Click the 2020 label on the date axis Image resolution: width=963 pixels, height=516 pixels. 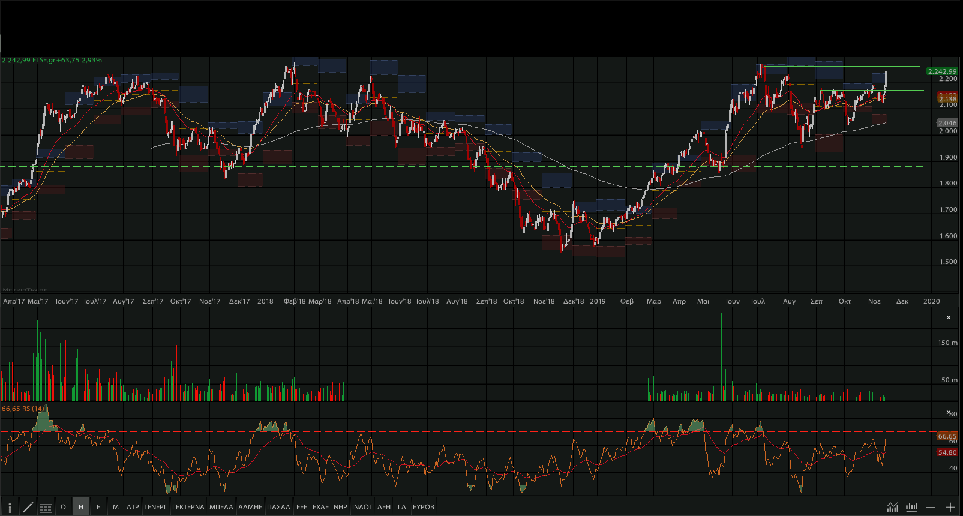tap(931, 300)
